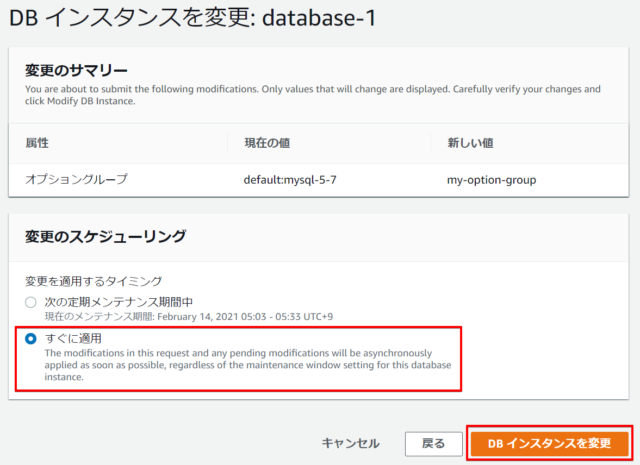This screenshot has height=465, width=640.
Task: Select the next scheduled maintenance window radio button
Action: 31,303
